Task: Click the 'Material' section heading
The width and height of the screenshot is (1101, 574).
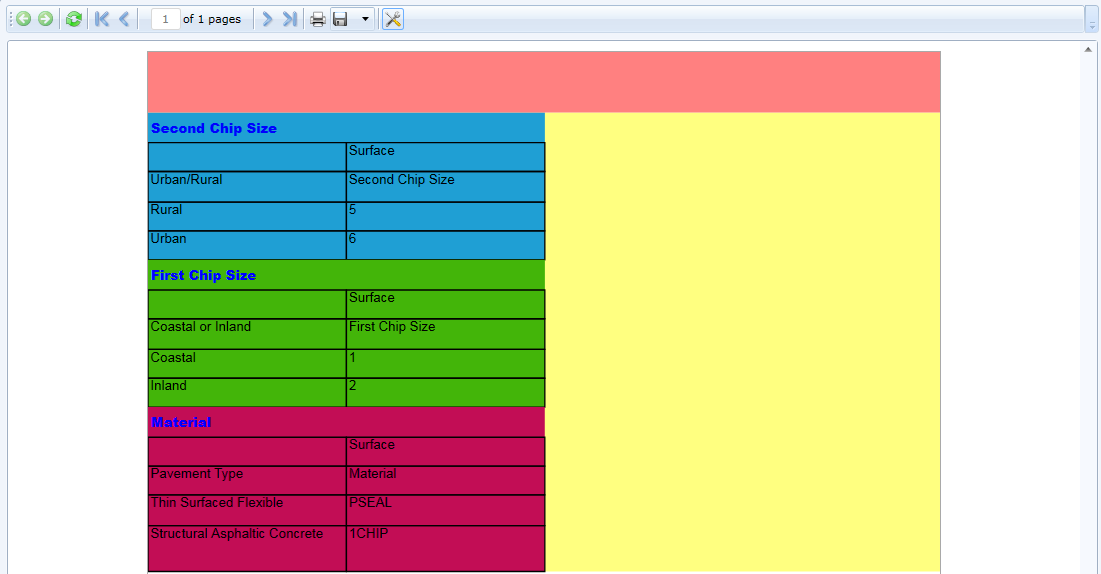Action: point(181,422)
